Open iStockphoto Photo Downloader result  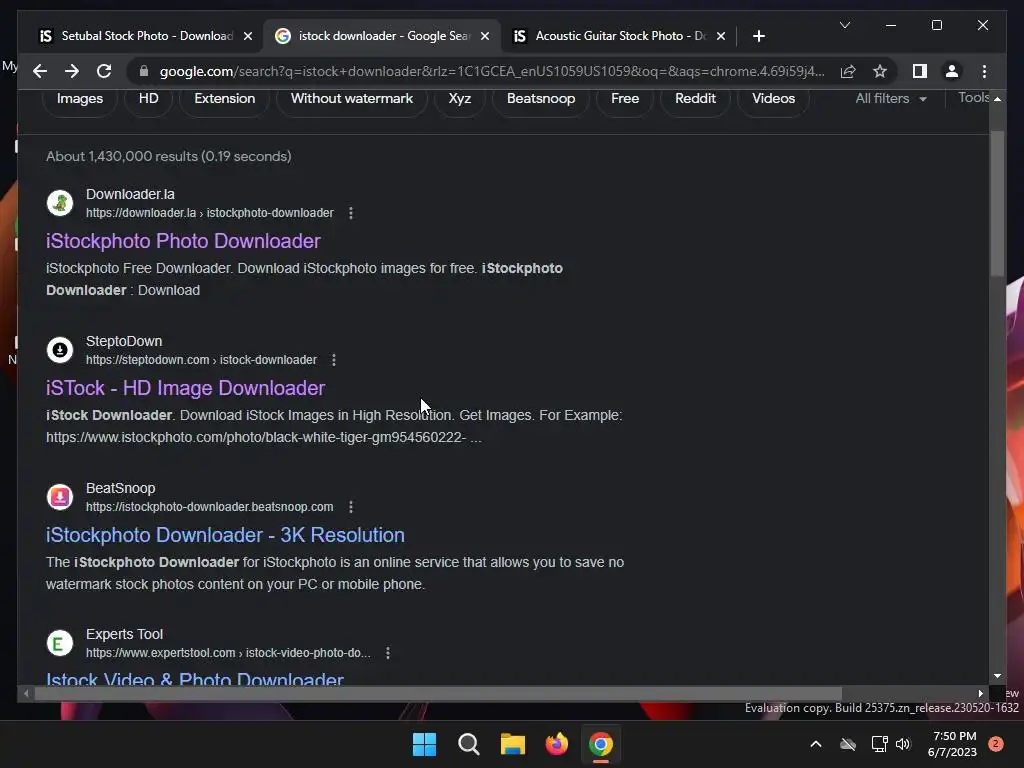[183, 241]
